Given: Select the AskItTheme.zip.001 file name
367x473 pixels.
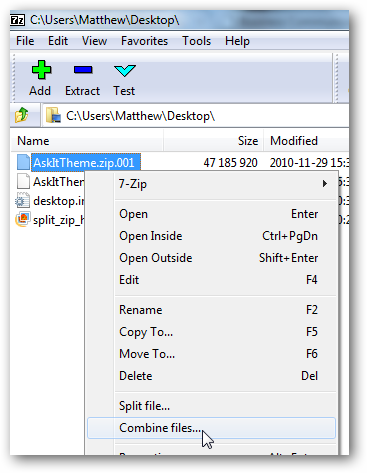Looking at the screenshot, I should pos(84,163).
